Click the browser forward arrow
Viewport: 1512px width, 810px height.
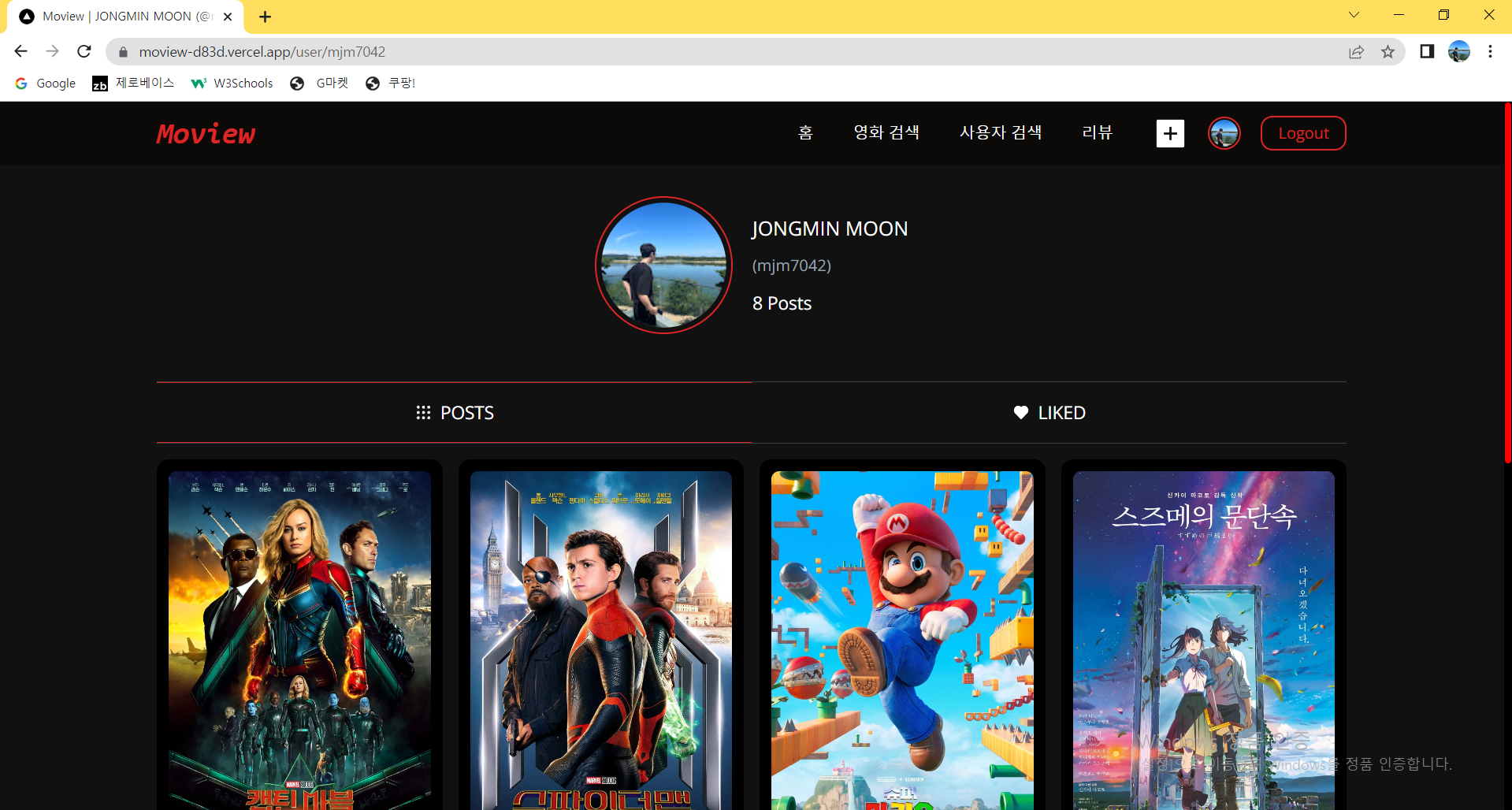pos(53,51)
